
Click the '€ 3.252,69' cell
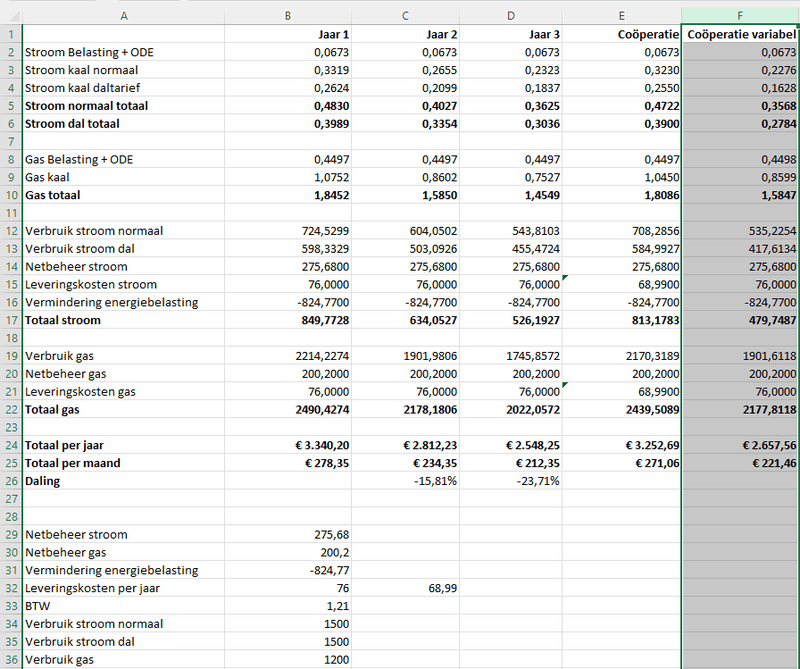pyautogui.click(x=621, y=445)
